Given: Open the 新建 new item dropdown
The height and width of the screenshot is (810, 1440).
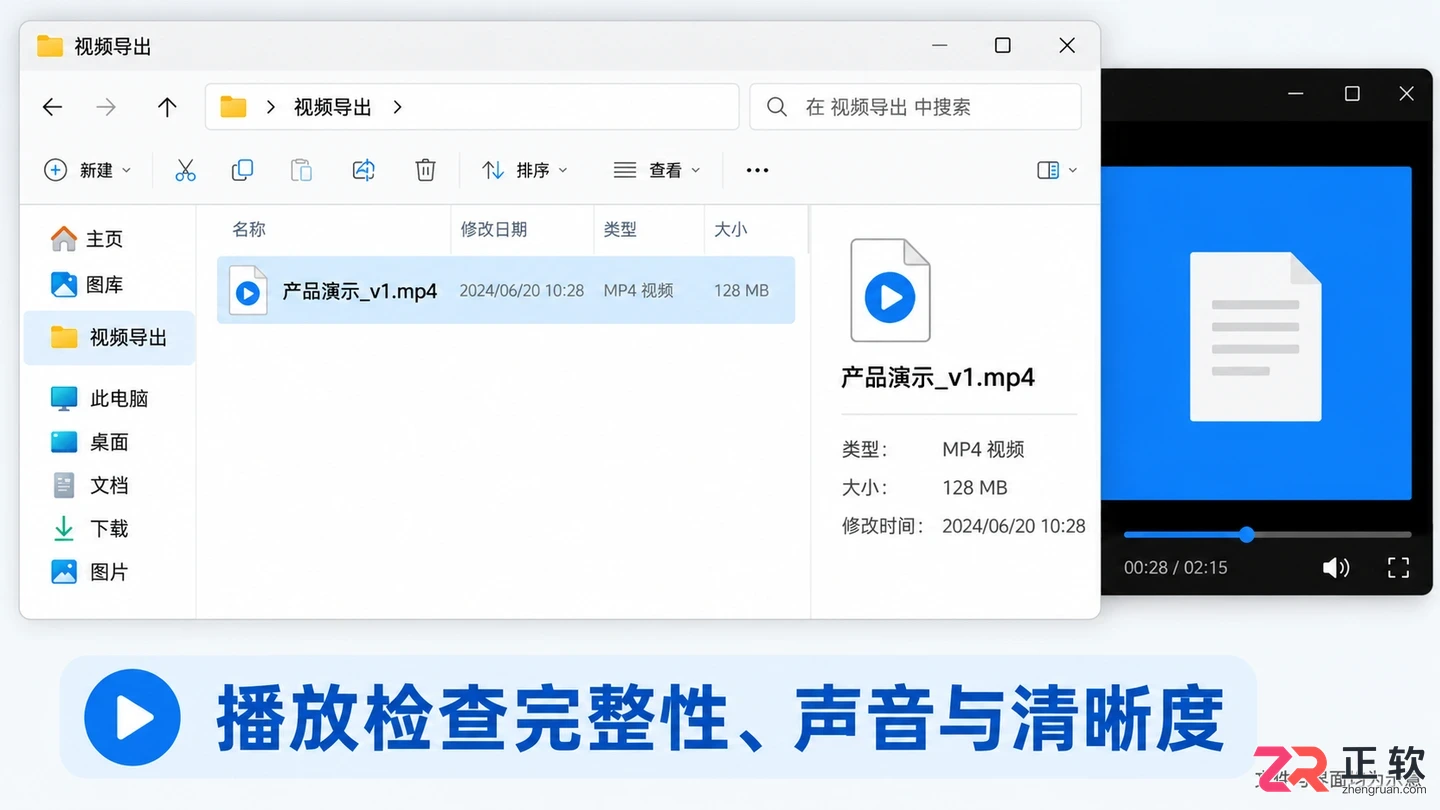Looking at the screenshot, I should [88, 170].
